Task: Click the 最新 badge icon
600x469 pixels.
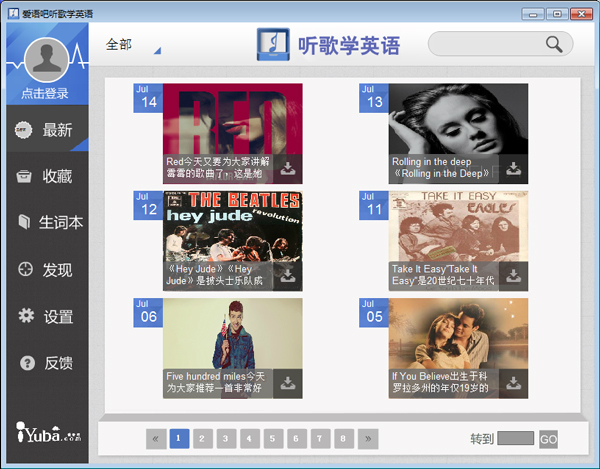Action: 24,130
